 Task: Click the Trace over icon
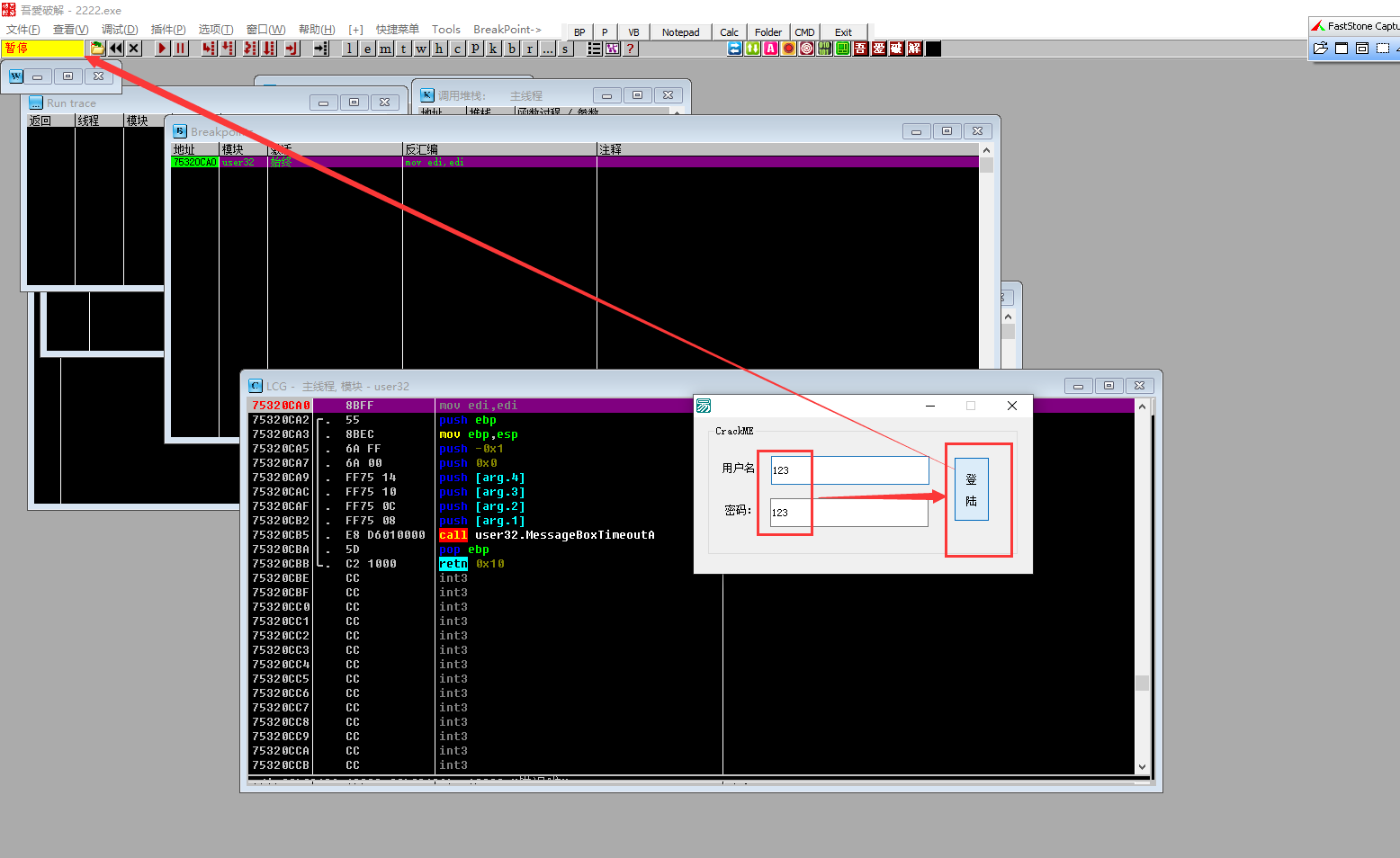269,49
